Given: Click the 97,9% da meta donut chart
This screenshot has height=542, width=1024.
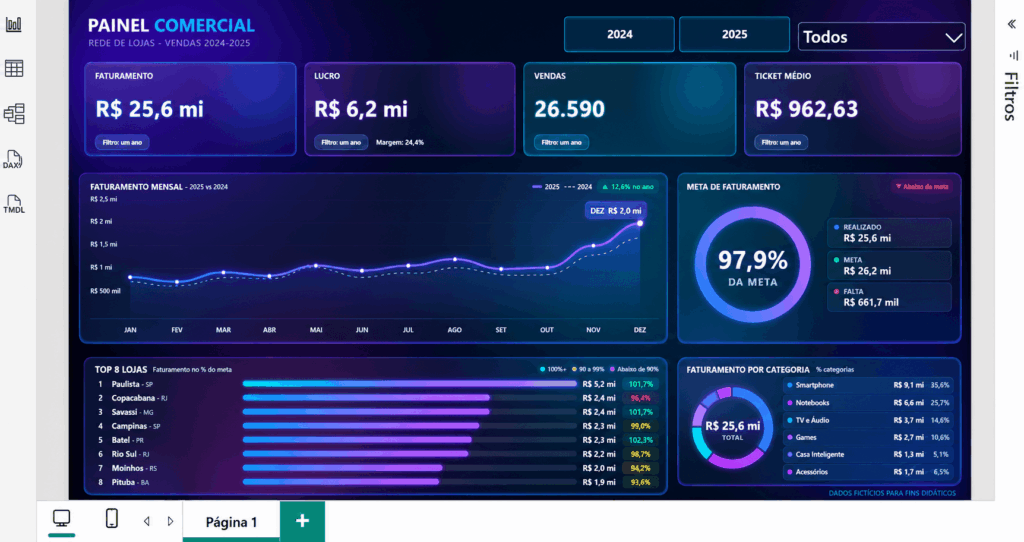Looking at the screenshot, I should (752, 264).
